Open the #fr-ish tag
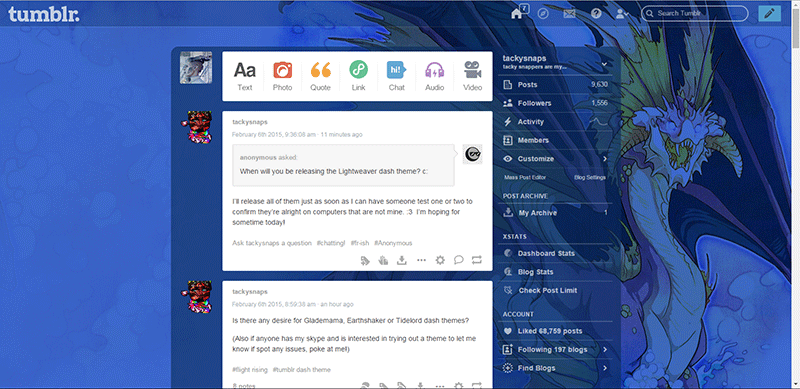 pyautogui.click(x=359, y=243)
